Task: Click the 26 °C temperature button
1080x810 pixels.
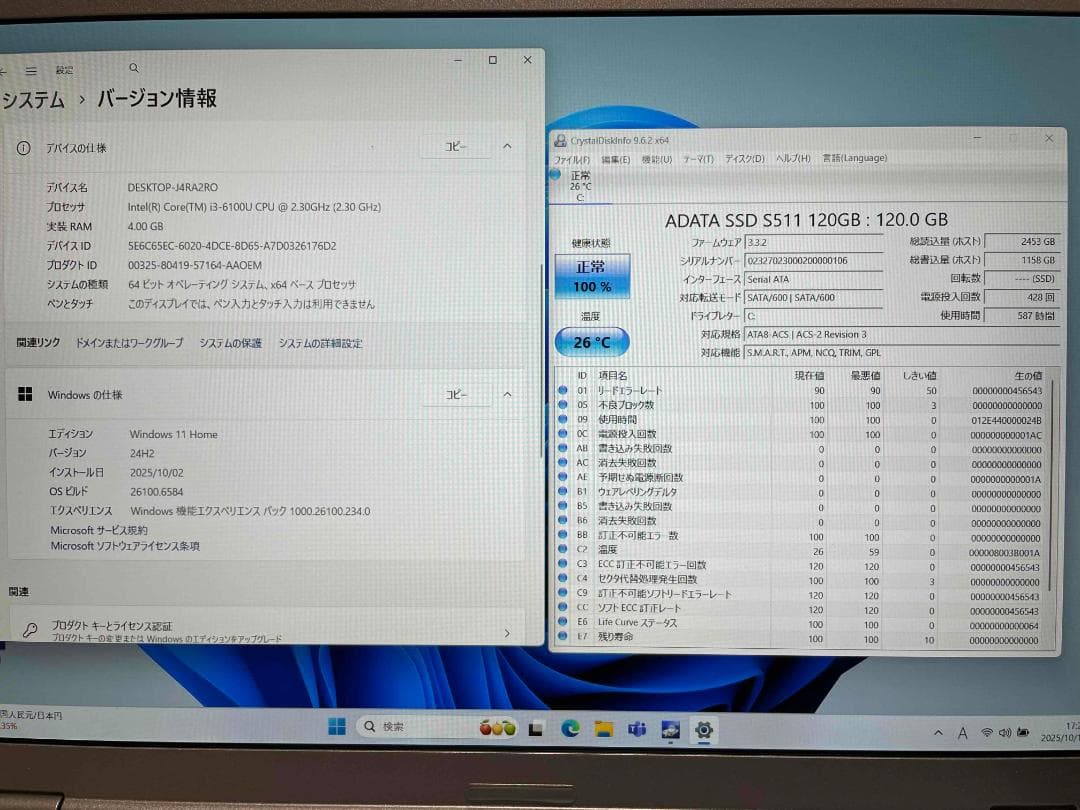Action: pyautogui.click(x=592, y=342)
